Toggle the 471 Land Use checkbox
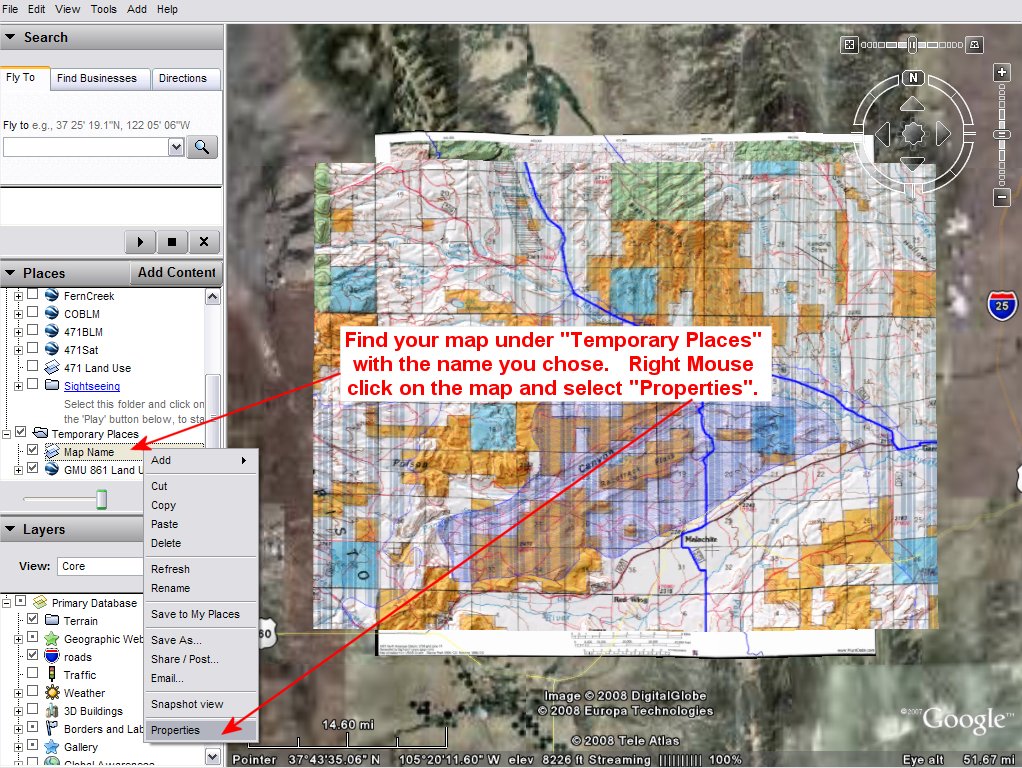The height and width of the screenshot is (768, 1022). point(33,366)
